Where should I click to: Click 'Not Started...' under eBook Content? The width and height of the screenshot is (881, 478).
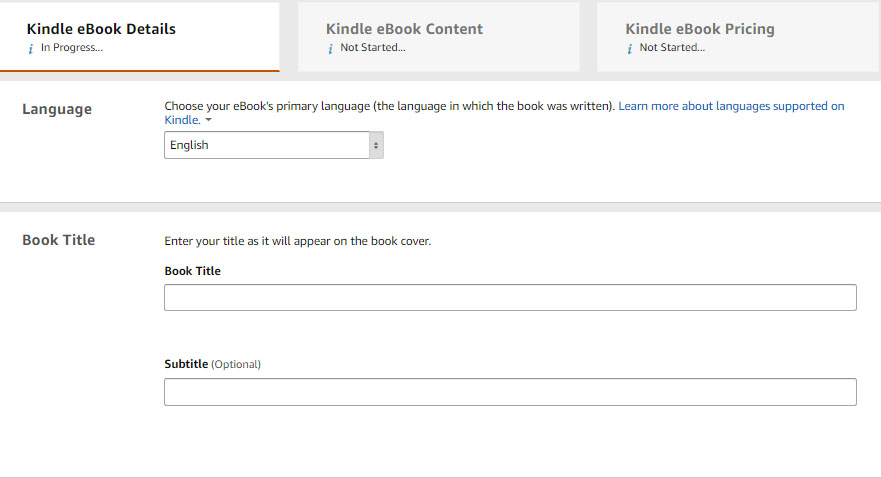coord(373,48)
